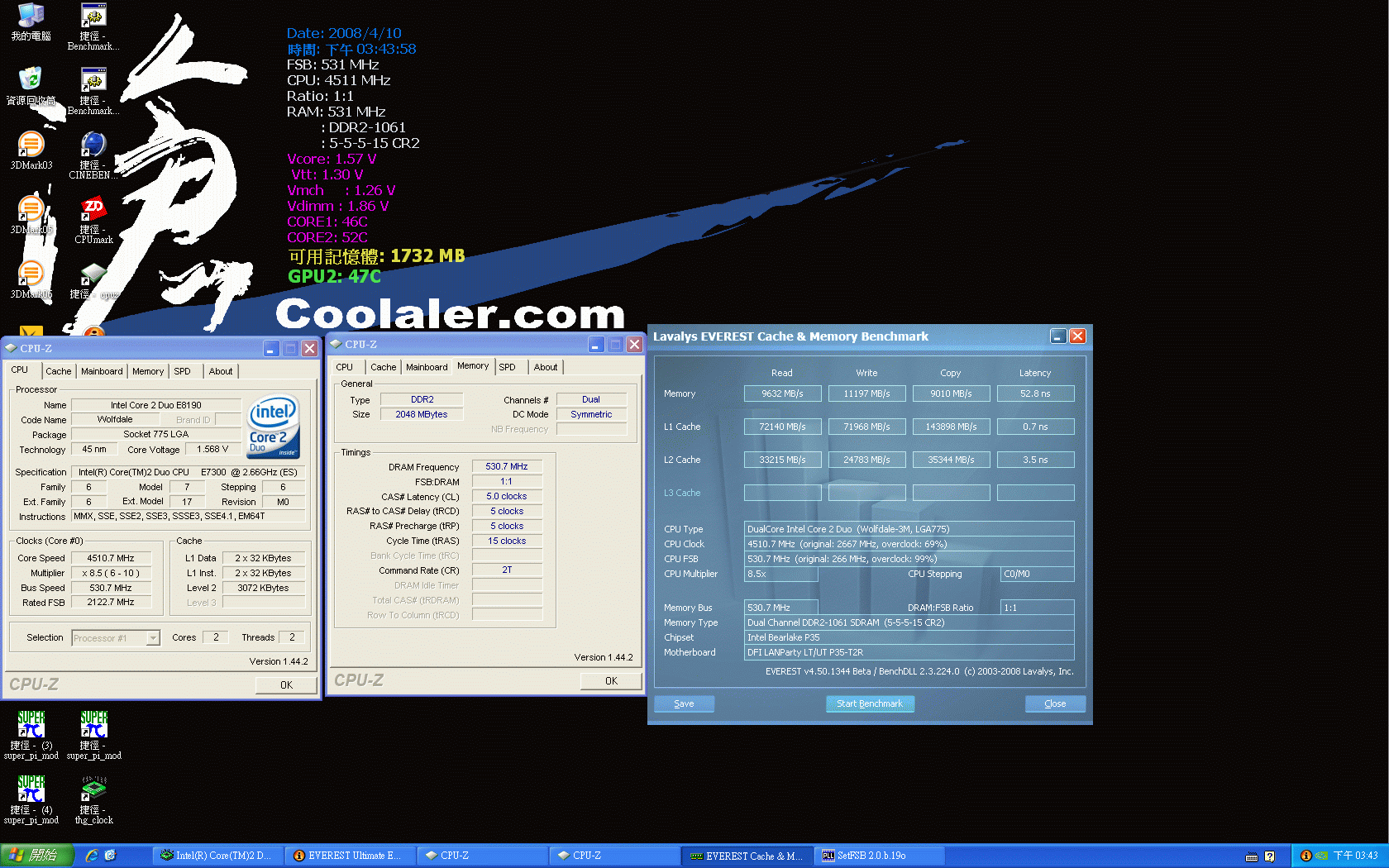
Task: Click the Intel Core 2 Duo logo in CPU-Z
Action: coord(273,427)
